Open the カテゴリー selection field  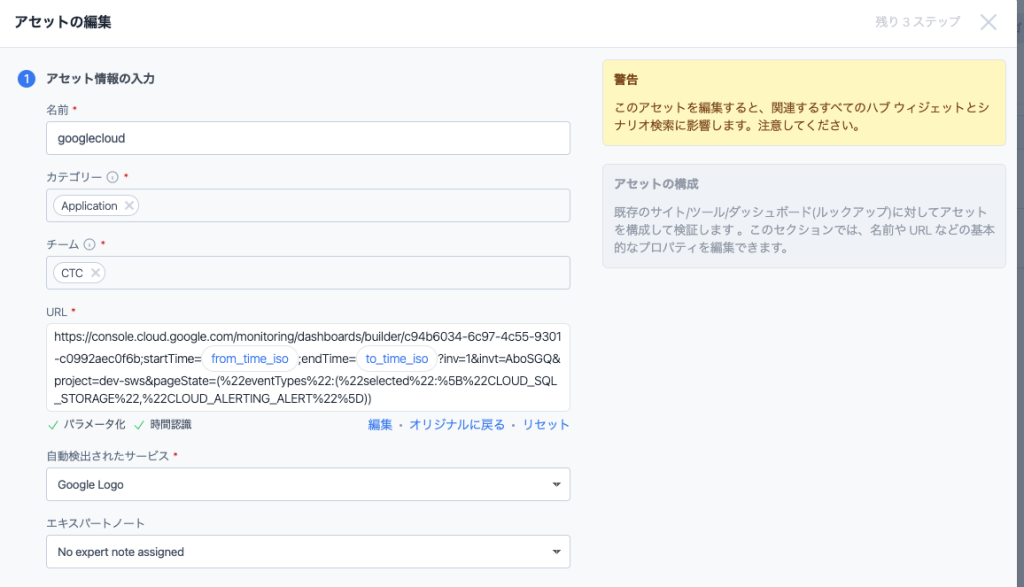click(350, 206)
